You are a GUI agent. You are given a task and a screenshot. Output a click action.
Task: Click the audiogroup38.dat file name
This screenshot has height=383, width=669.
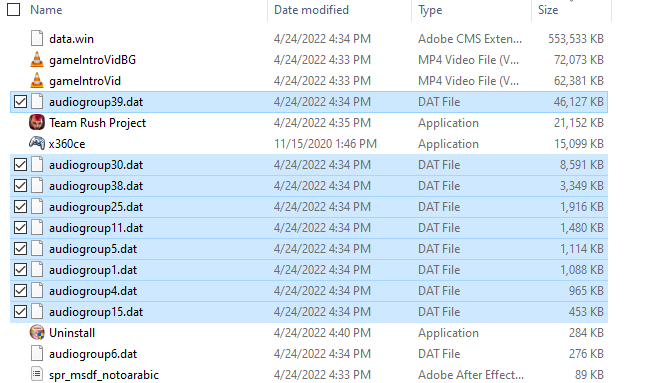pyautogui.click(x=96, y=186)
